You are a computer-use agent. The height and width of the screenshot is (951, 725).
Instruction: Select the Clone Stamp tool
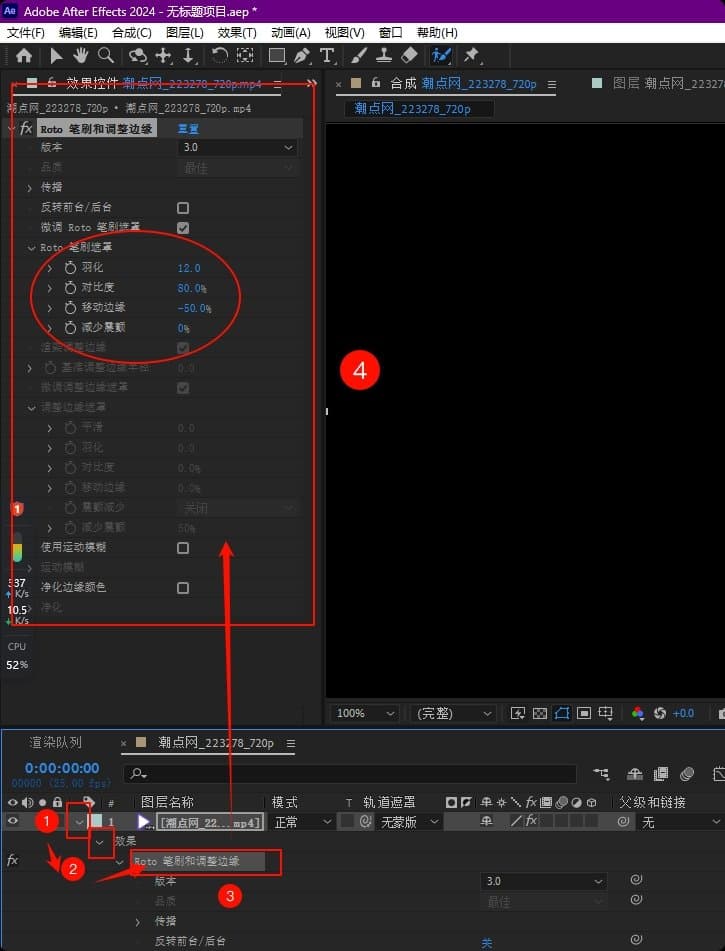384,56
